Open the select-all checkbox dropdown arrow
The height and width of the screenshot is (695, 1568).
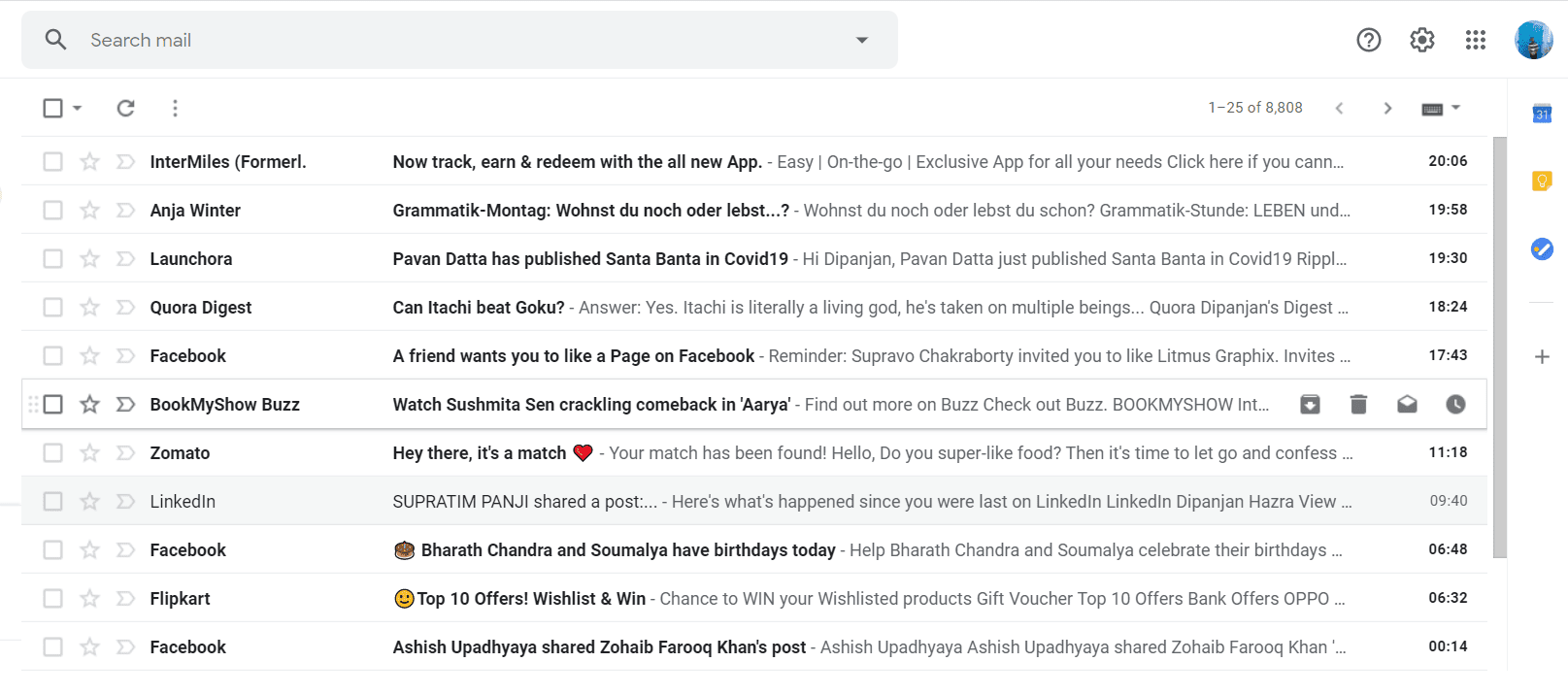78,108
